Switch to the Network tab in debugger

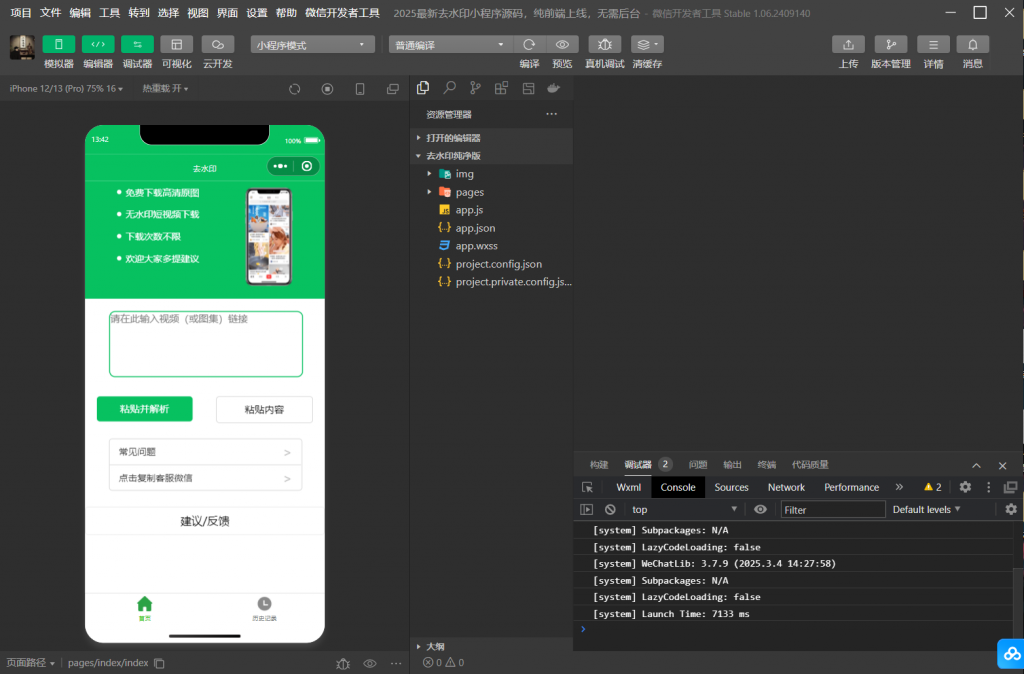tap(786, 487)
